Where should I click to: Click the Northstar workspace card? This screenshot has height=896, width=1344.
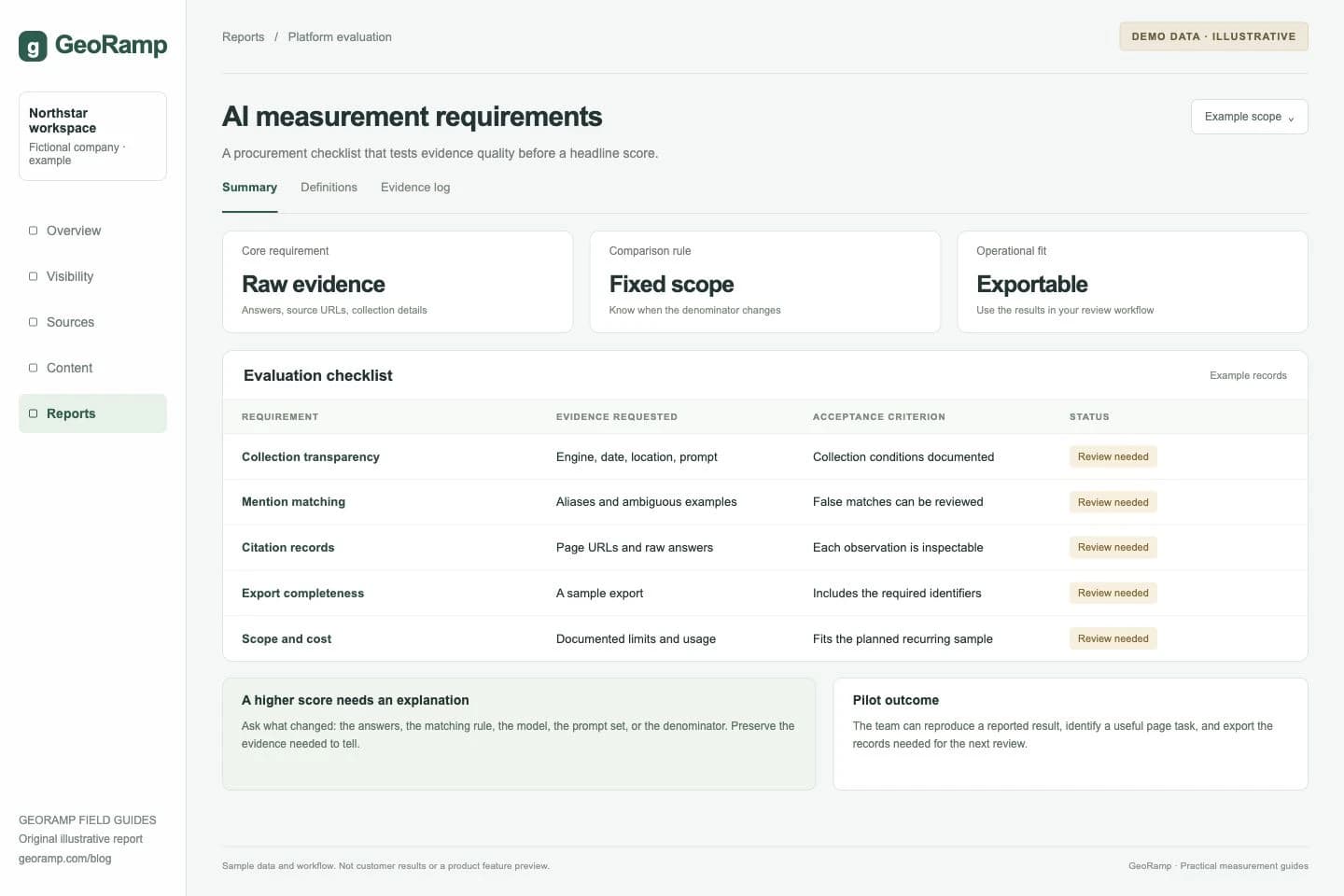[x=92, y=136]
